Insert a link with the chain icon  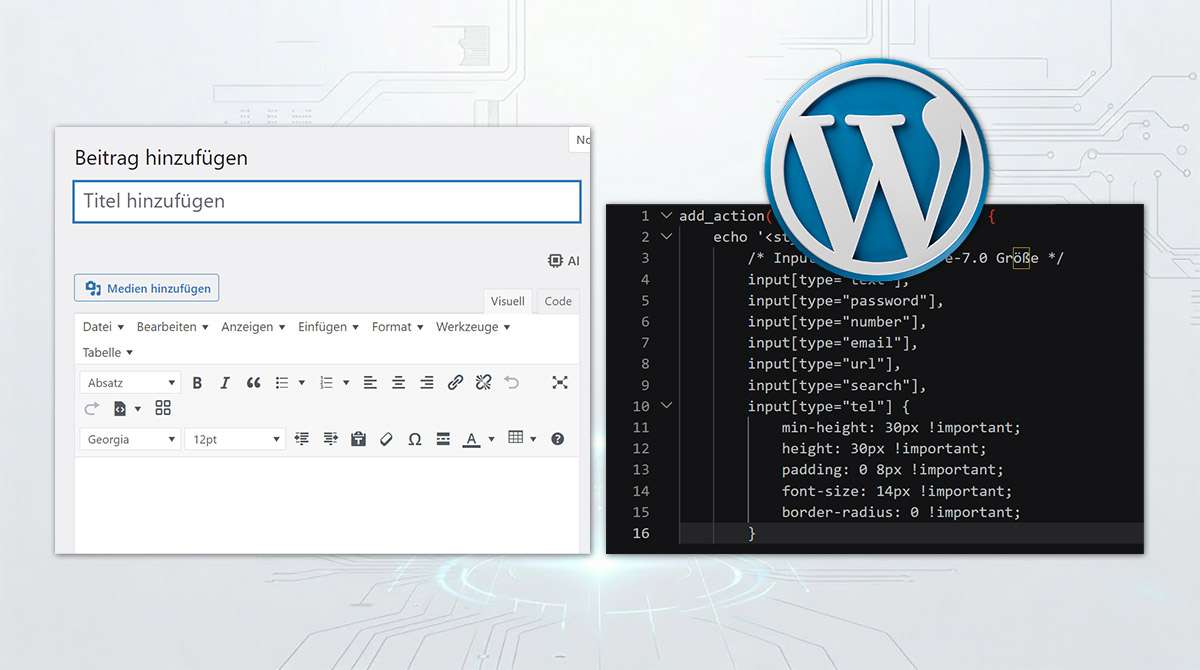[455, 383]
